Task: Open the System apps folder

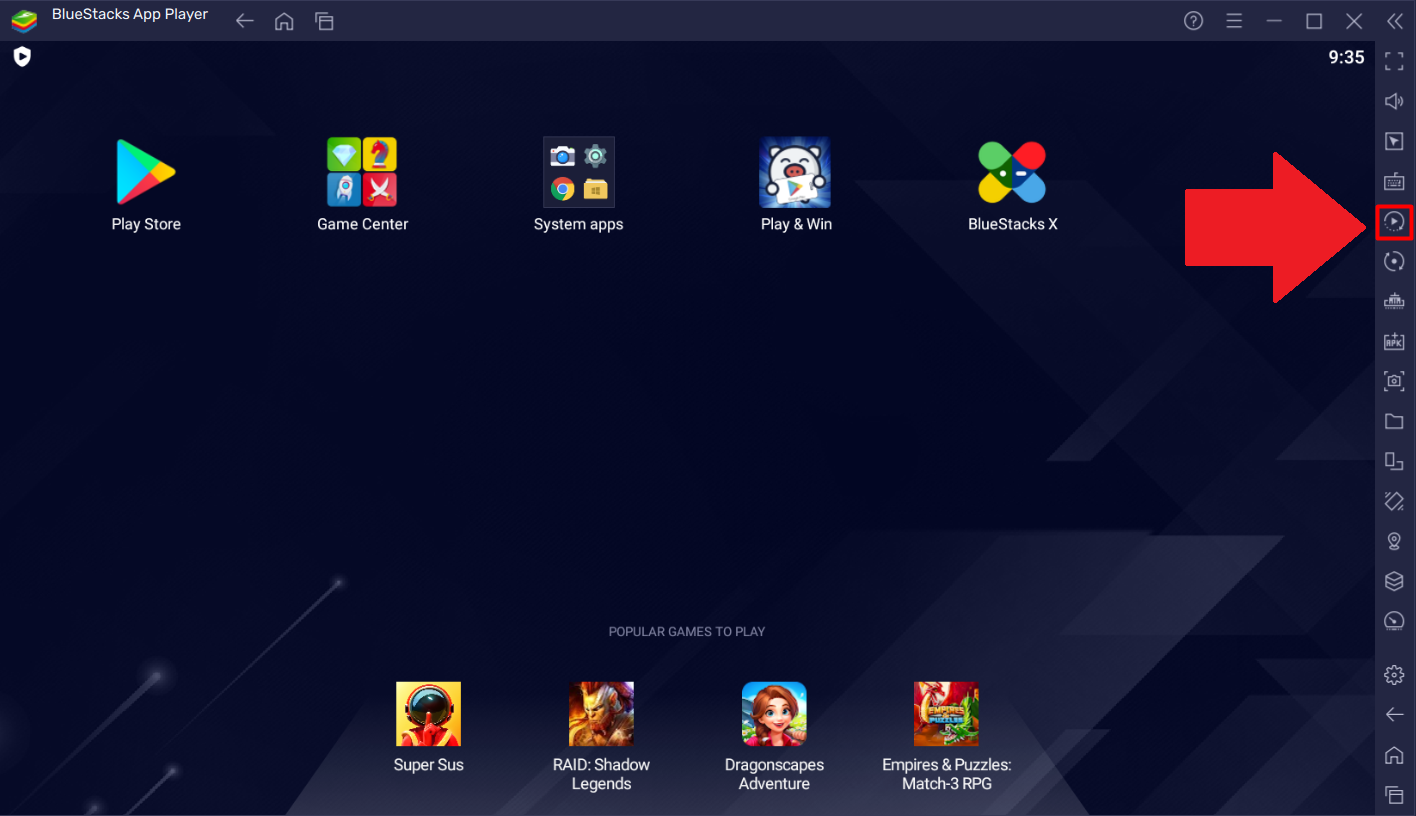Action: [578, 173]
